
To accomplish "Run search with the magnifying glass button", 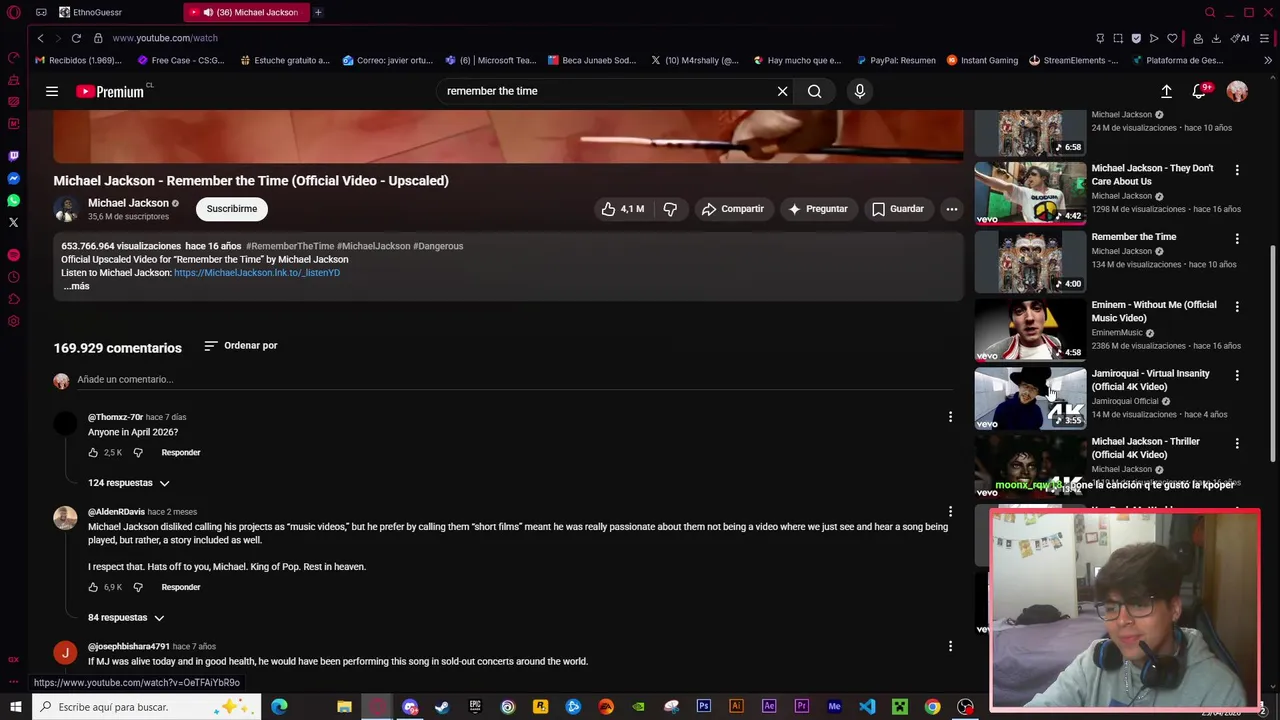I will [x=815, y=91].
